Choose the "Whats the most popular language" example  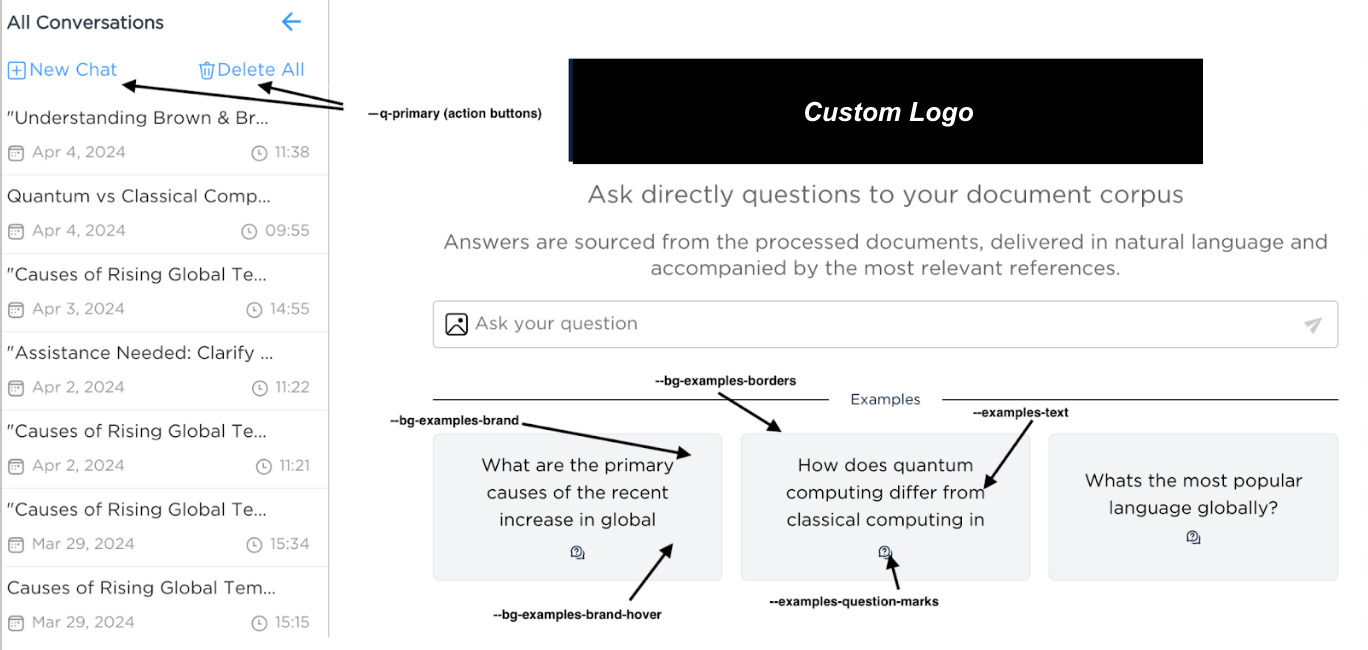tap(1192, 495)
